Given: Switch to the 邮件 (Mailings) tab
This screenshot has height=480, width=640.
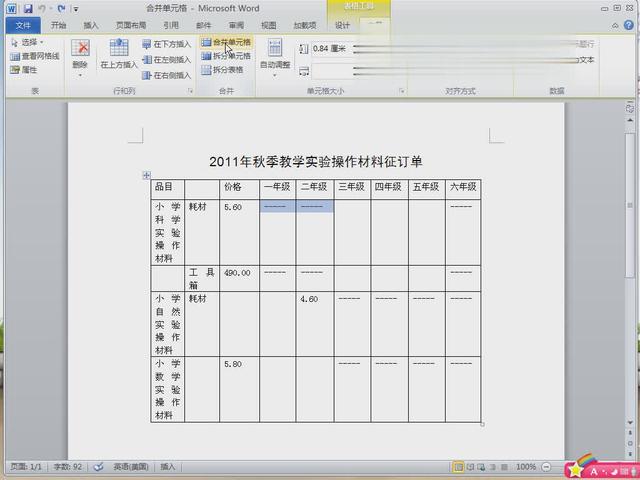Looking at the screenshot, I should (203, 25).
